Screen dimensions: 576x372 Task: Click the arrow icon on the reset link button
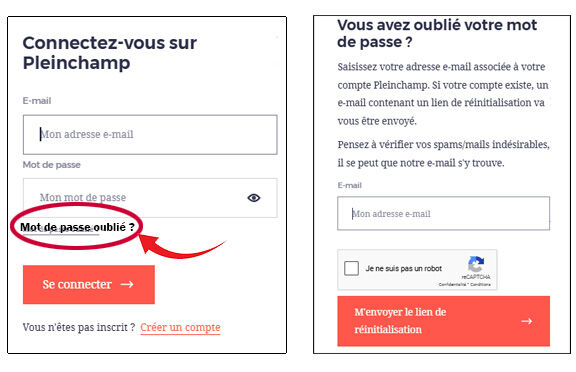pos(527,321)
